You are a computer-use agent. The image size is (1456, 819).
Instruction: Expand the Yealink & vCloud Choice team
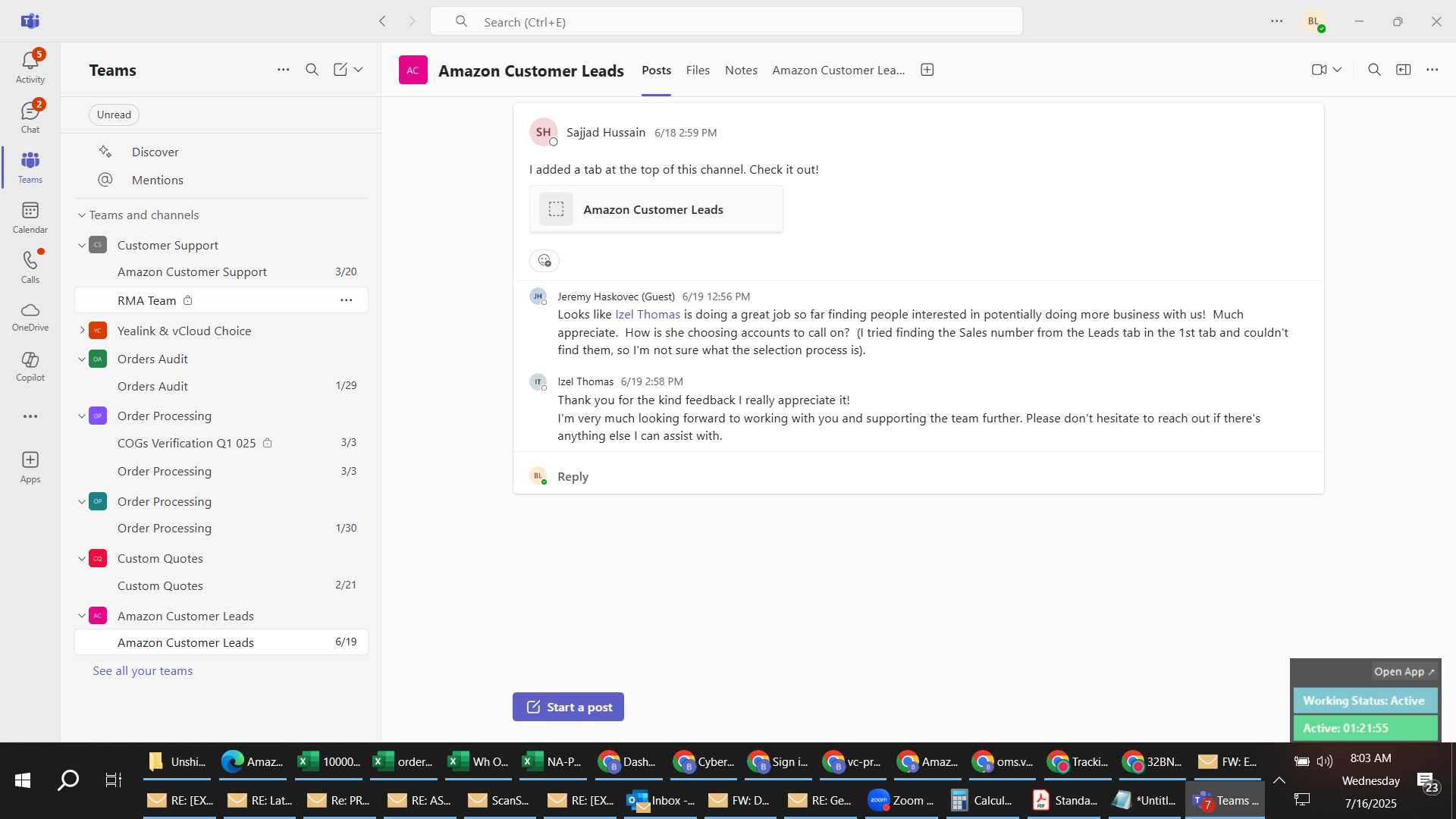[82, 331]
